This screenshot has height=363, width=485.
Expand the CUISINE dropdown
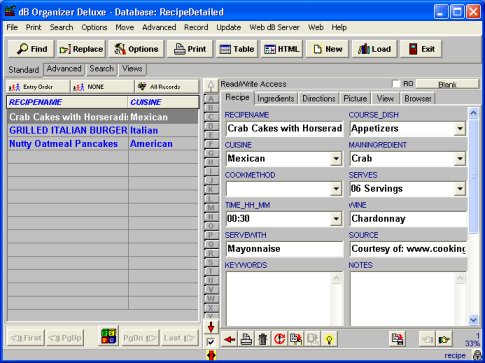tap(336, 159)
